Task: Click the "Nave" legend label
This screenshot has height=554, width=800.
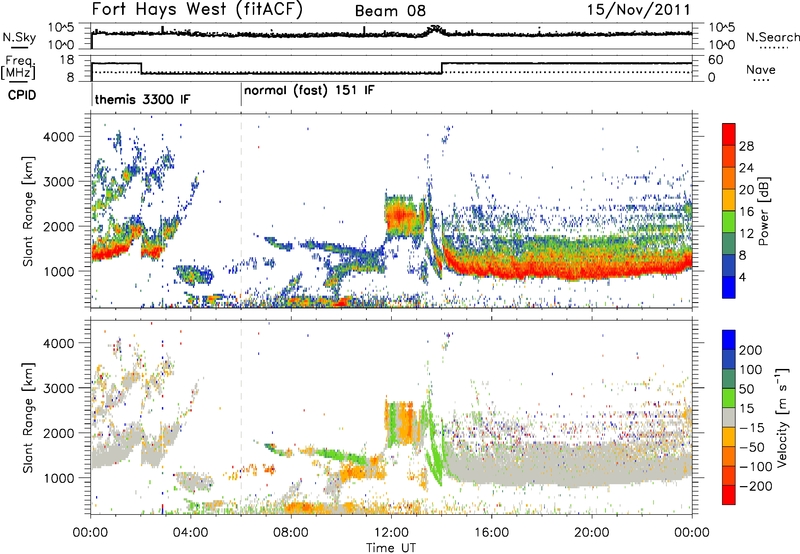Action: pos(761,69)
